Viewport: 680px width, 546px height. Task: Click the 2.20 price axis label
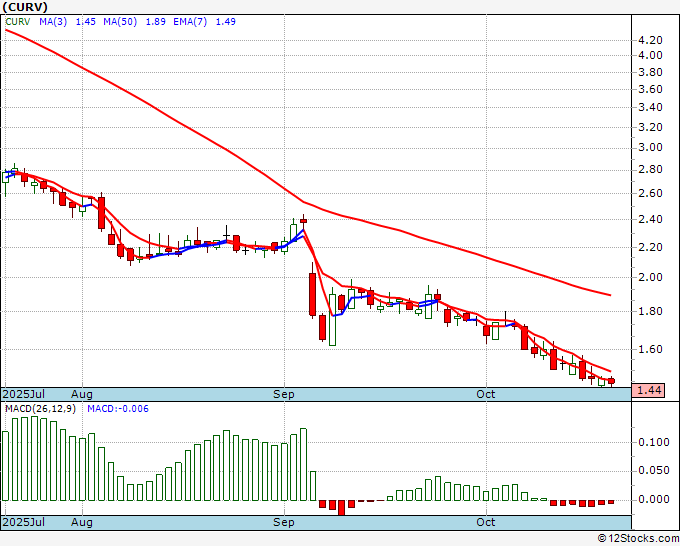pyautogui.click(x=650, y=248)
